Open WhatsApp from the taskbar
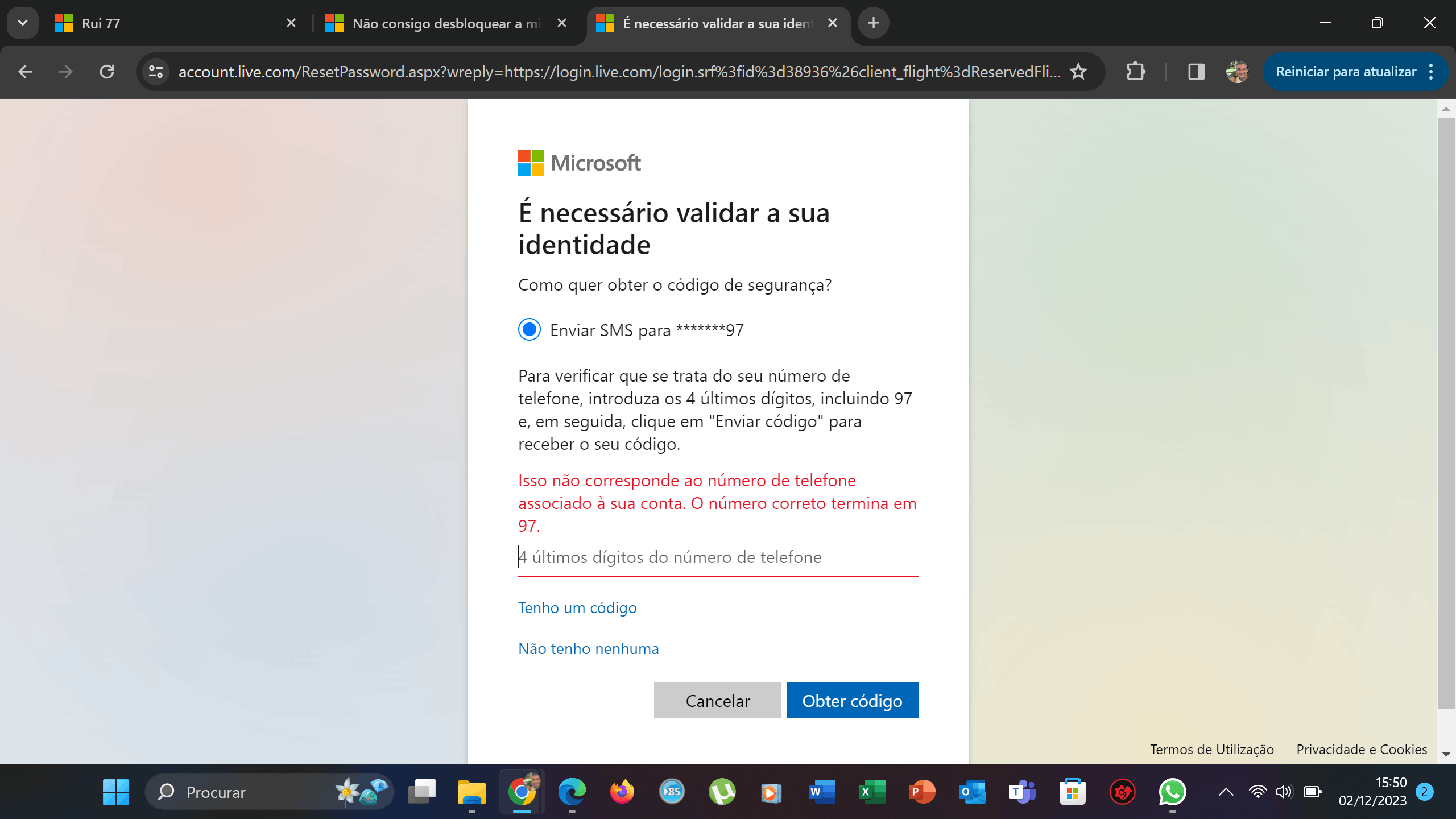Image resolution: width=1456 pixels, height=819 pixels. click(1172, 792)
